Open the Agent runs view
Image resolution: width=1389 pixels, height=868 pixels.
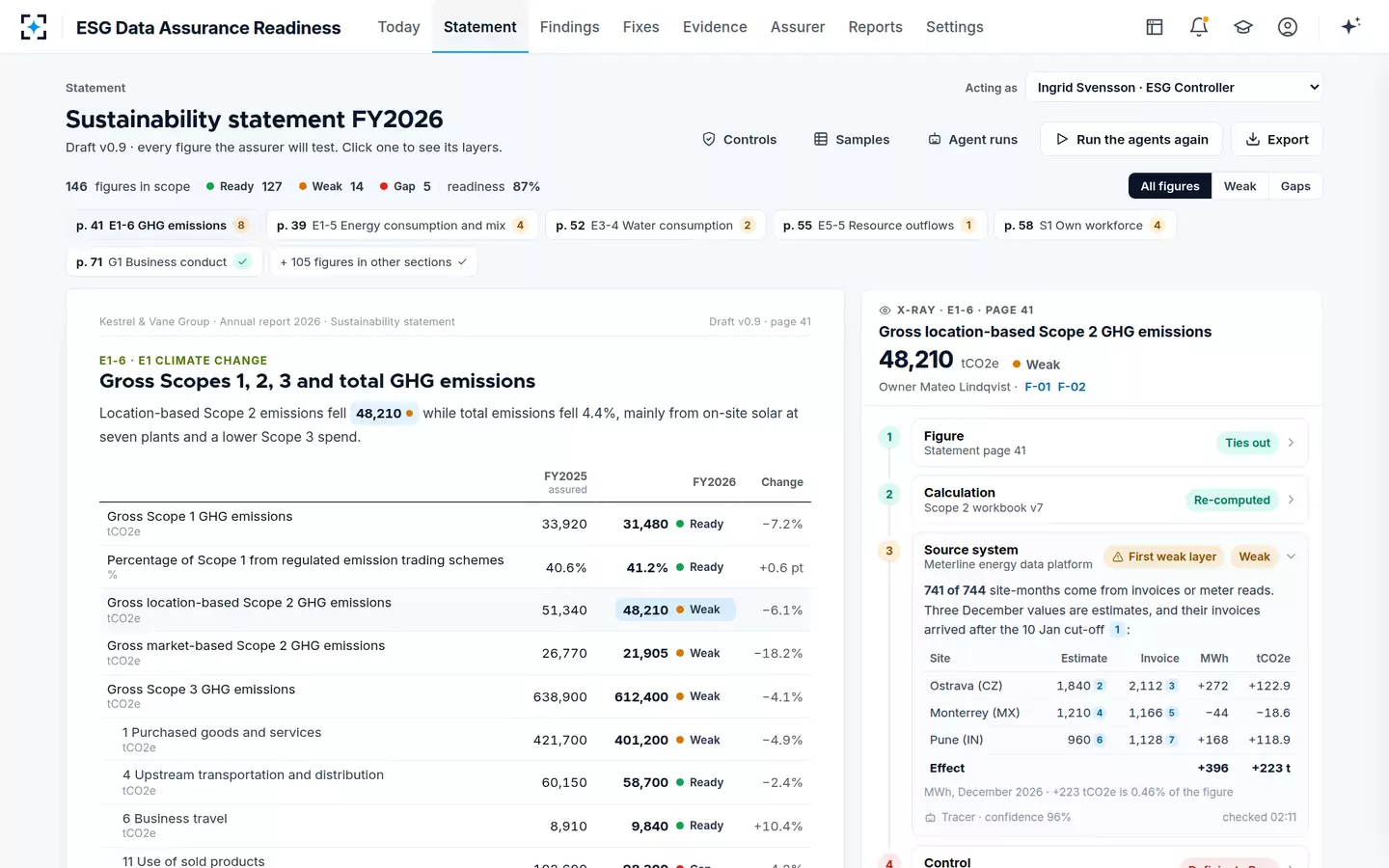tap(972, 140)
